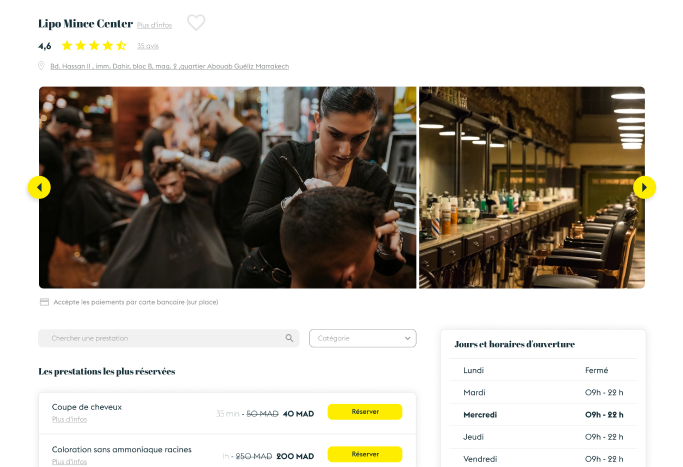This screenshot has width=683, height=467.
Task: Click the location pin icon beside the address
Action: [x=41, y=66]
